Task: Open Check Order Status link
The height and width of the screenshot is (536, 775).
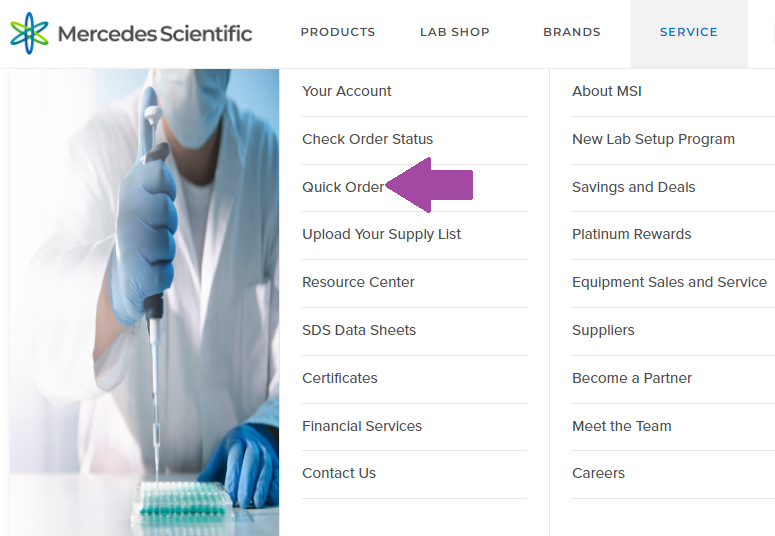Action: [368, 139]
